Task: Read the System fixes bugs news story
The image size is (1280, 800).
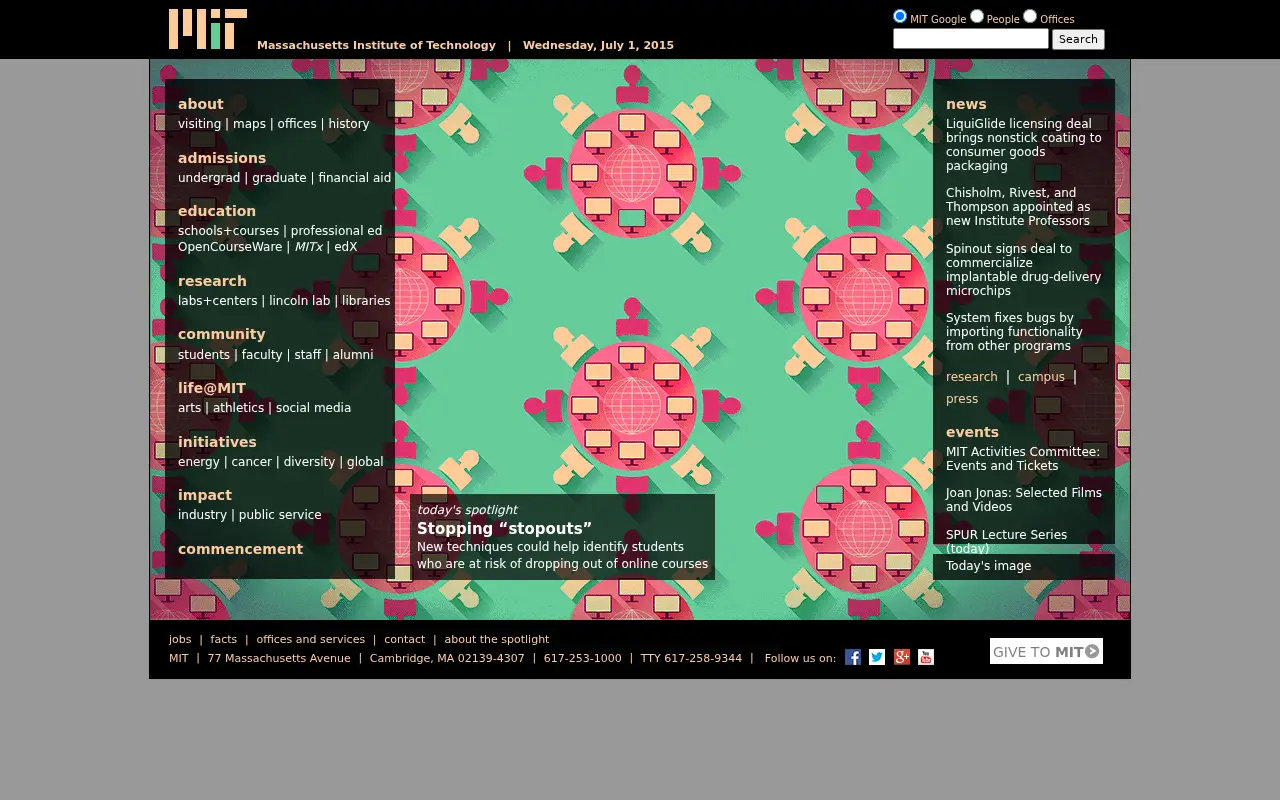Action: pyautogui.click(x=1014, y=332)
